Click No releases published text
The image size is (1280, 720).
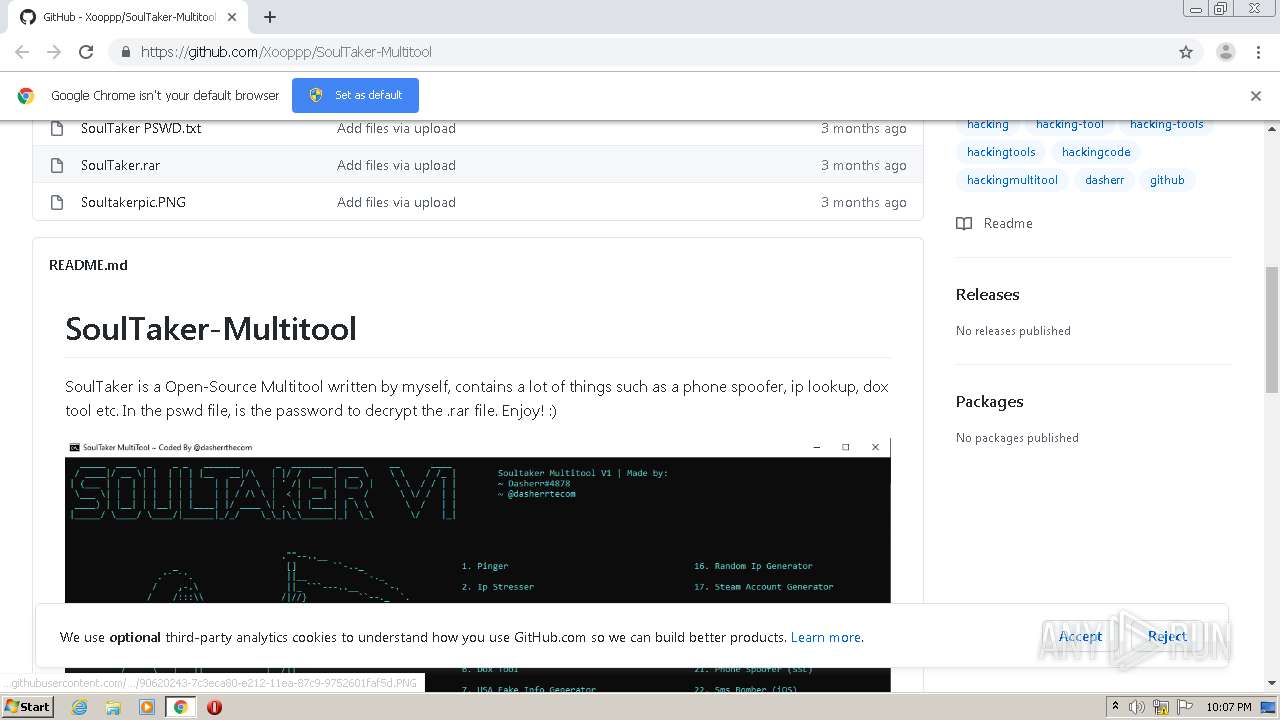coord(1013,331)
